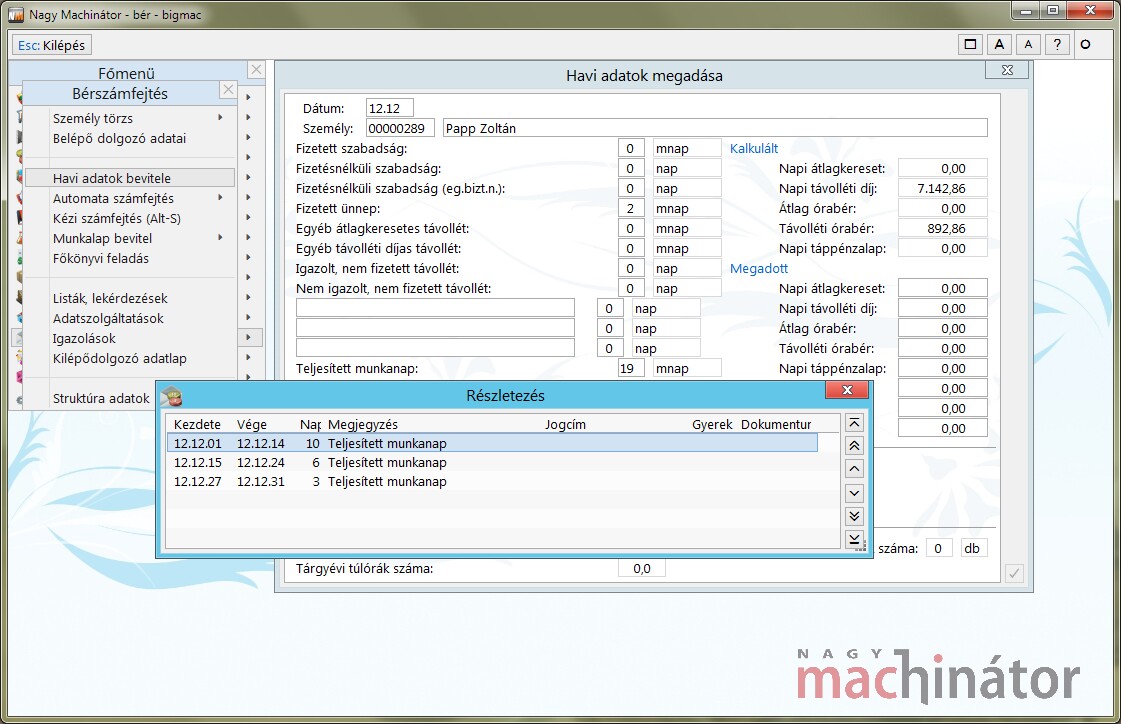Click the Dátum input field
Screen dimensions: 1121x724
[x=390, y=108]
